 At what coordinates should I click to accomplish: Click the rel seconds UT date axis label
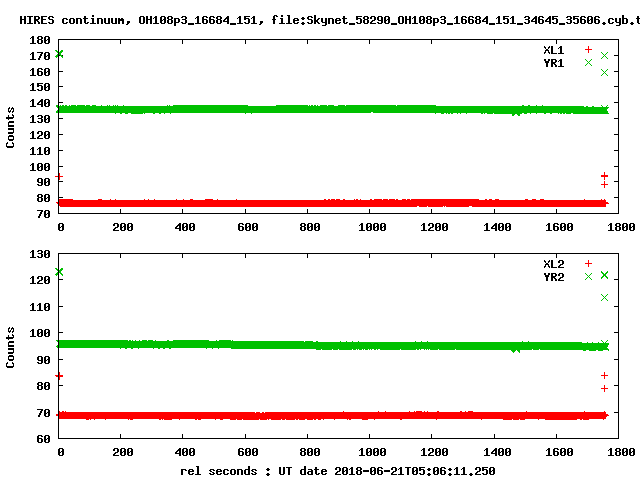point(338,471)
